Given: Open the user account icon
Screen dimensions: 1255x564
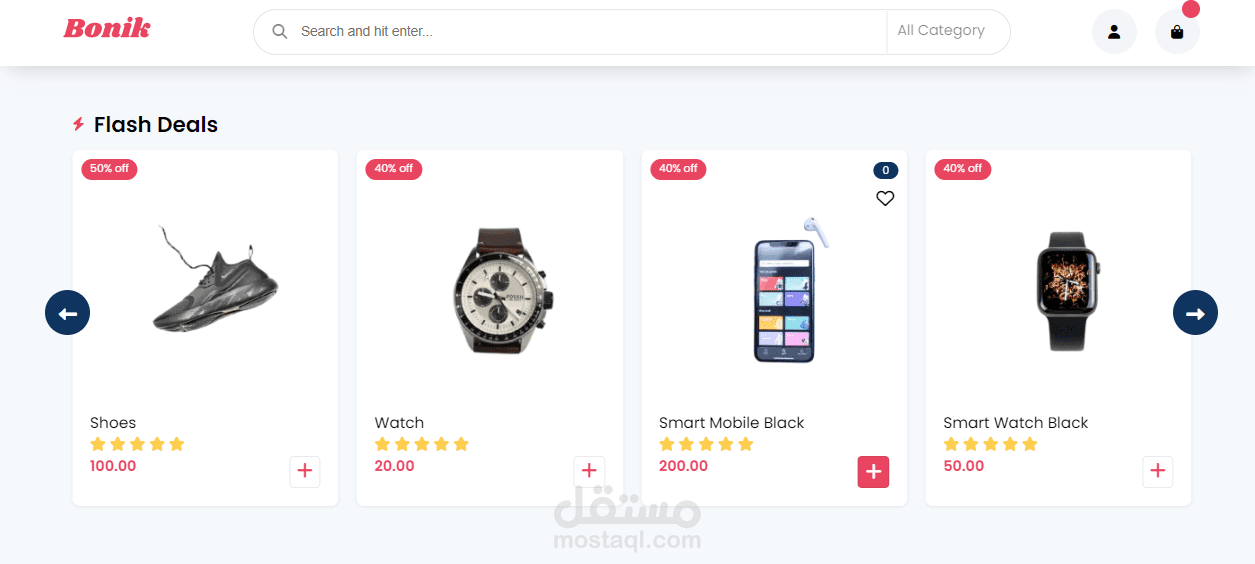Looking at the screenshot, I should tap(1114, 32).
